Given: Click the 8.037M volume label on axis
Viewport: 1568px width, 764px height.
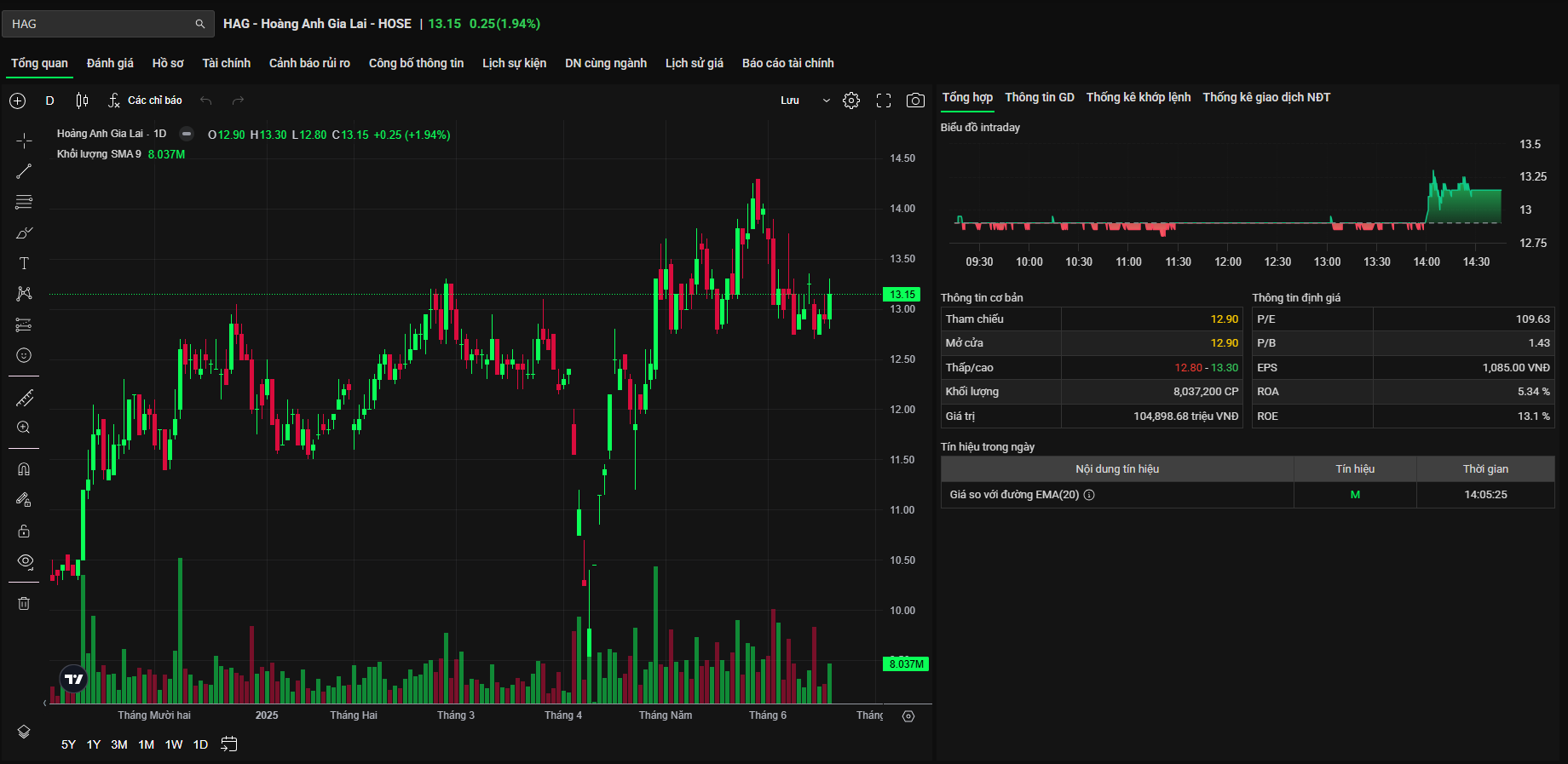Looking at the screenshot, I should click(906, 664).
